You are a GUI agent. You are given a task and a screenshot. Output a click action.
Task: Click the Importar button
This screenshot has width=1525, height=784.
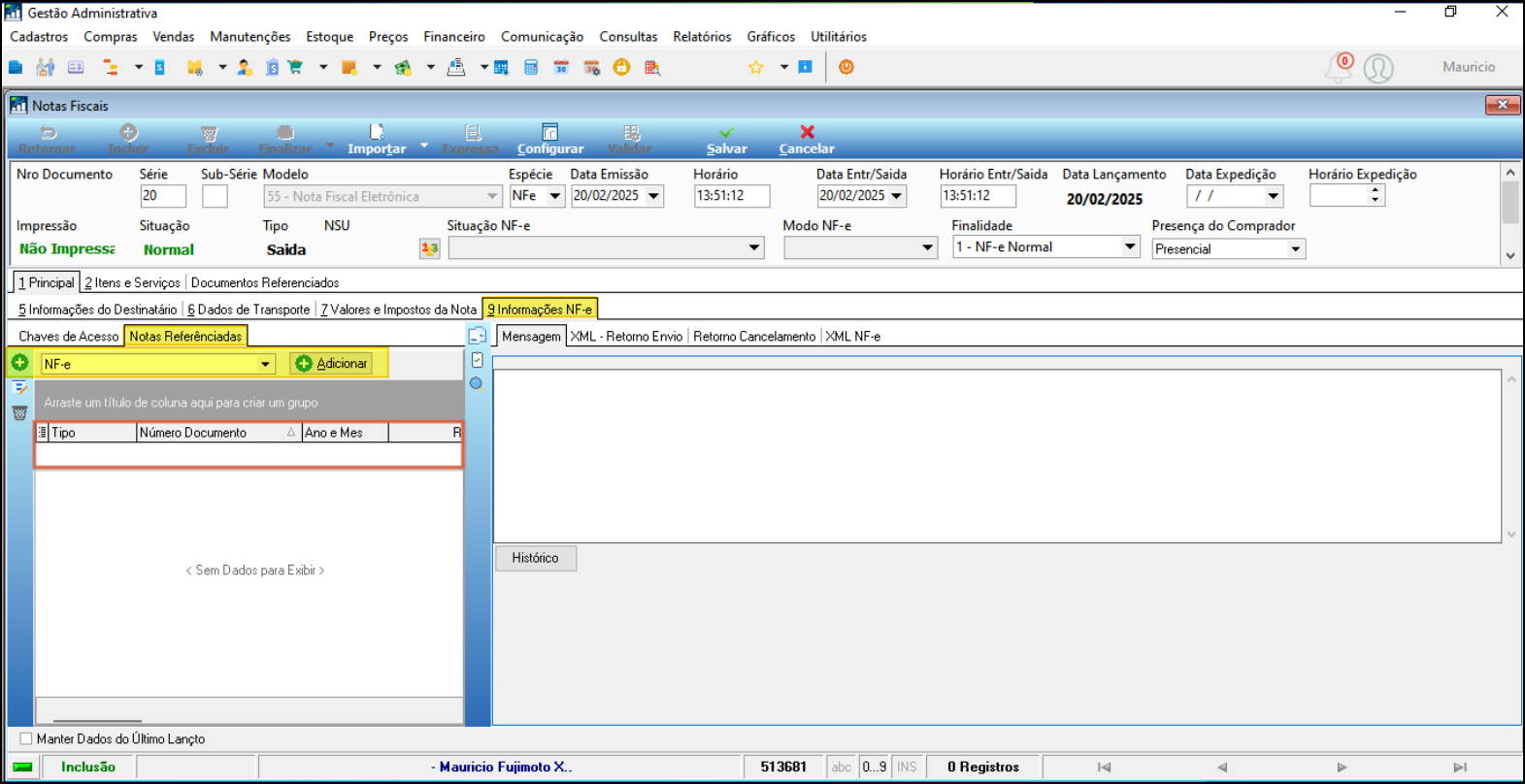[x=377, y=139]
